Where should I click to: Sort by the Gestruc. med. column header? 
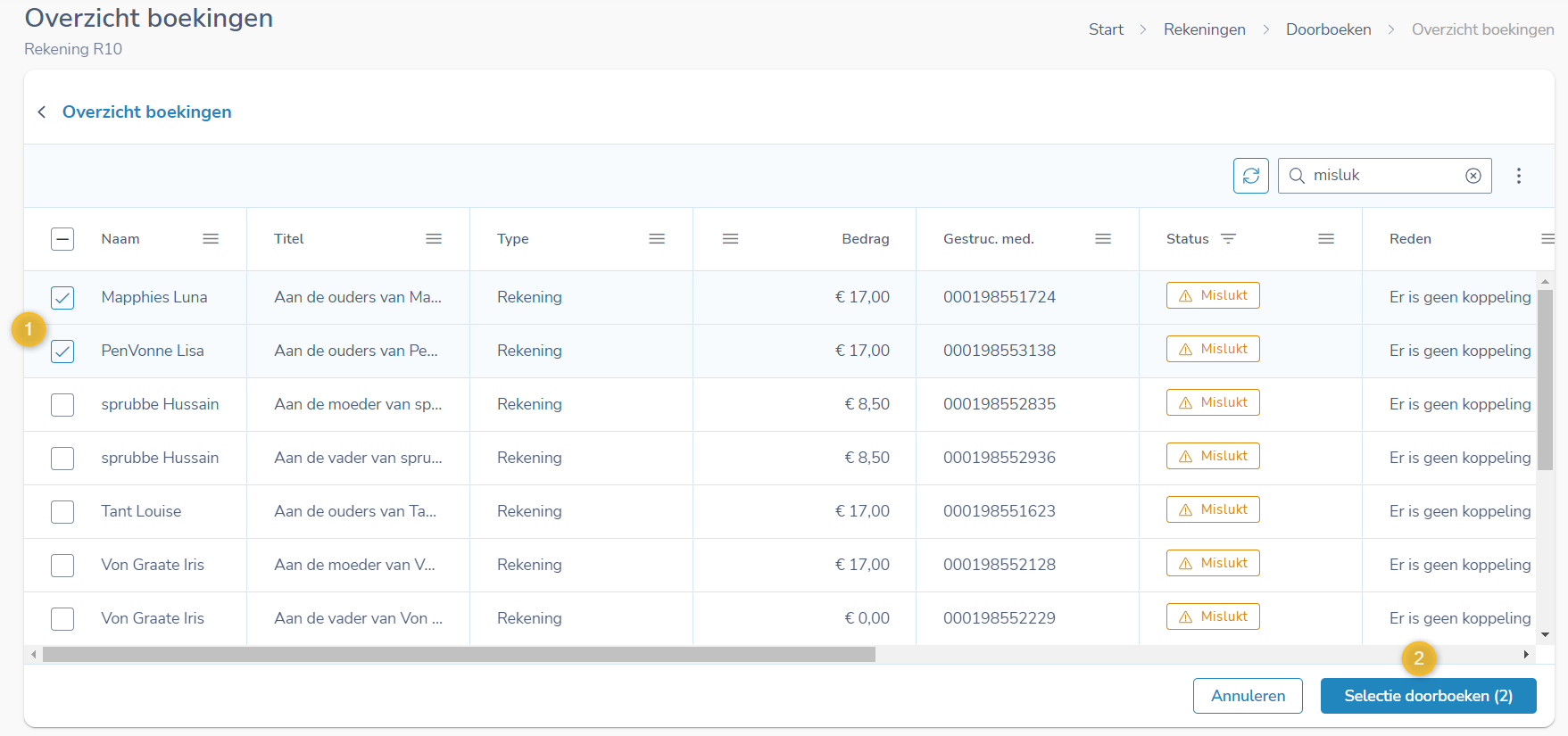point(989,239)
